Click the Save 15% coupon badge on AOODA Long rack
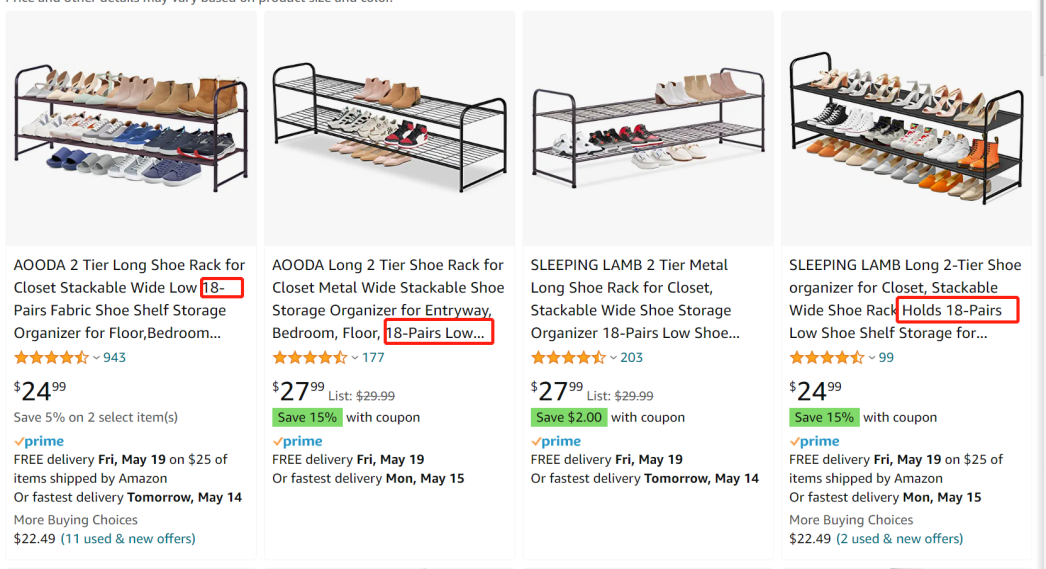The image size is (1046, 569). [307, 417]
